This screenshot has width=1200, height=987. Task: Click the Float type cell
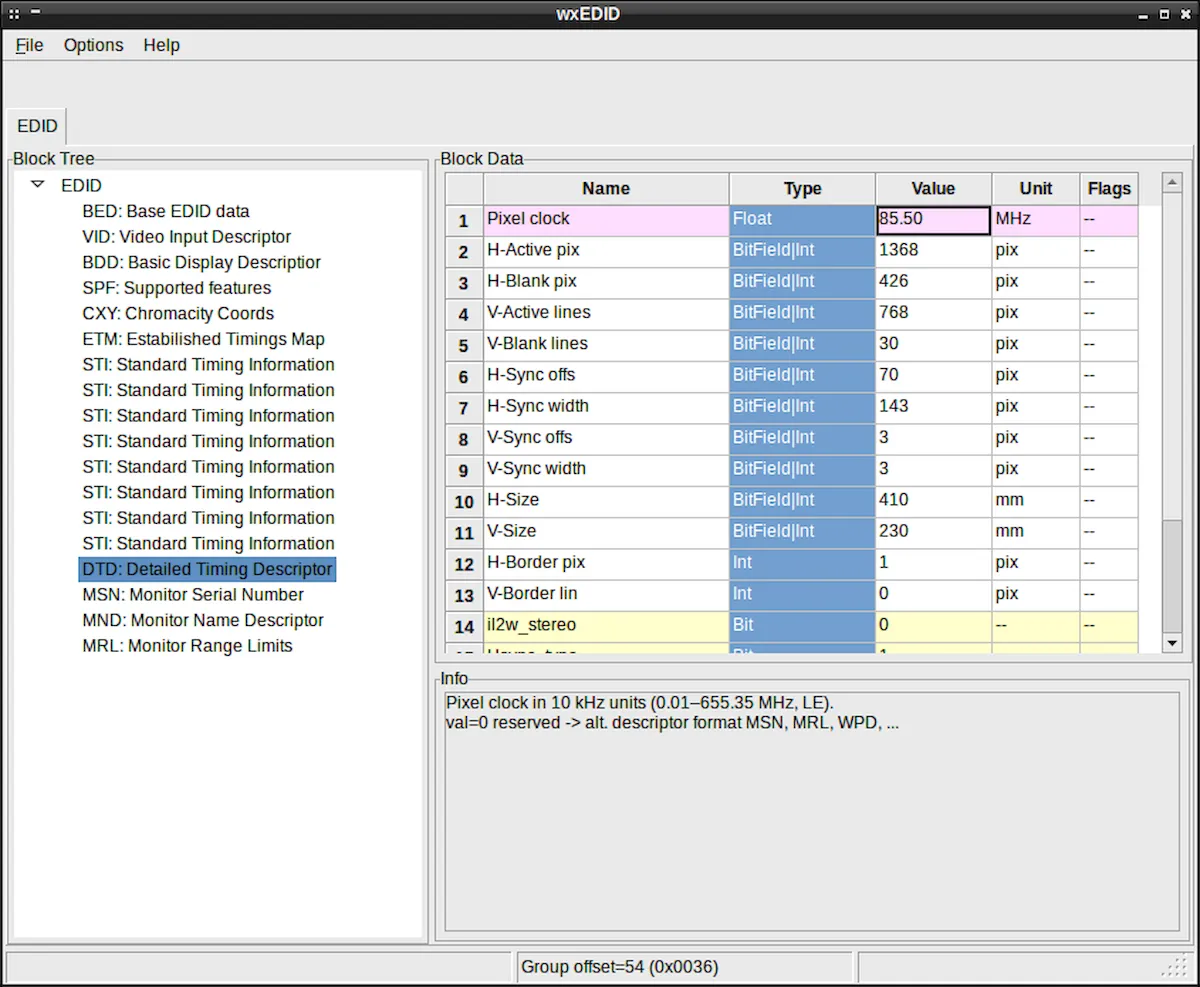pyautogui.click(x=802, y=219)
